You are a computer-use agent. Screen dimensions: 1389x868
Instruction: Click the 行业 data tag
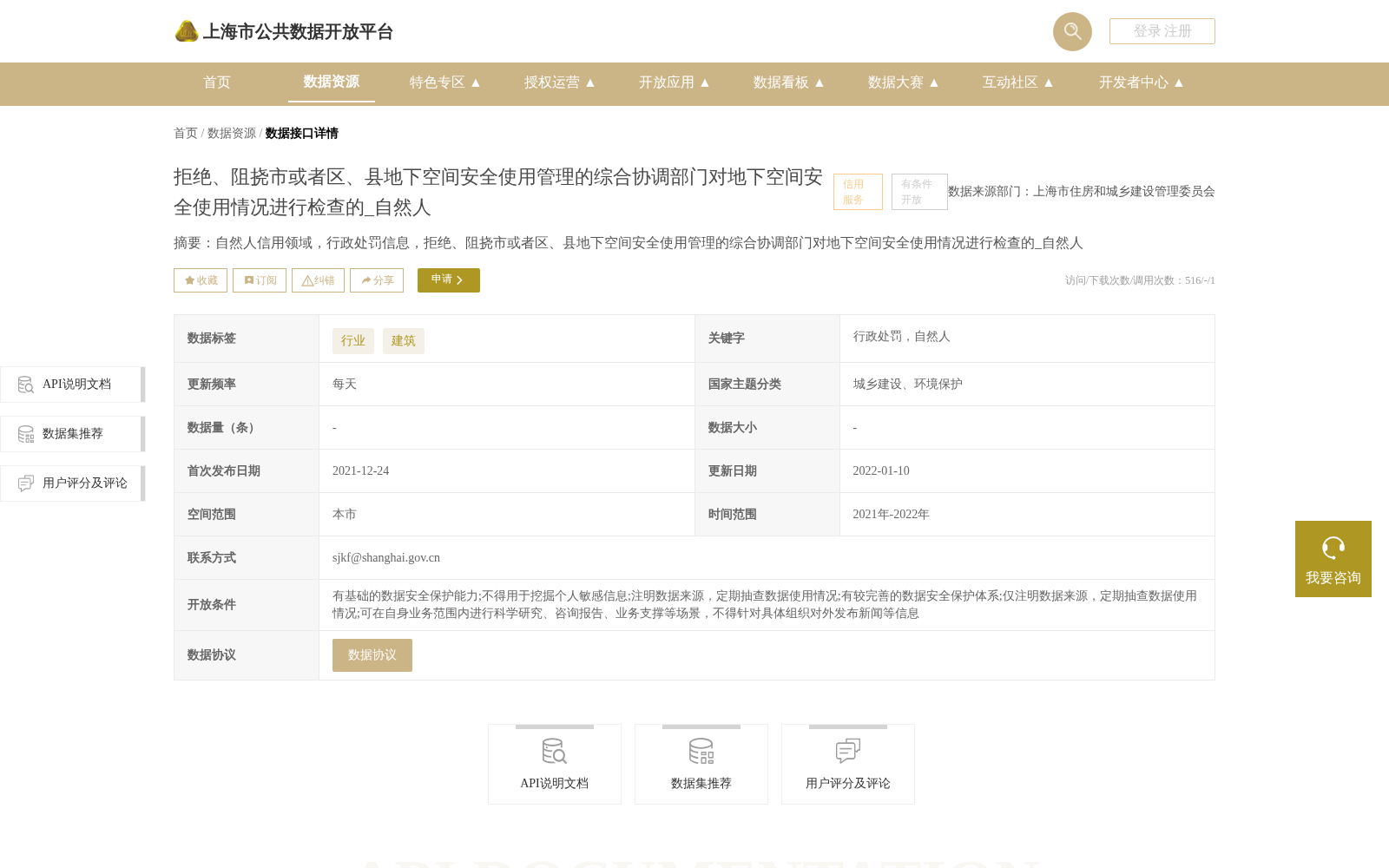click(353, 341)
